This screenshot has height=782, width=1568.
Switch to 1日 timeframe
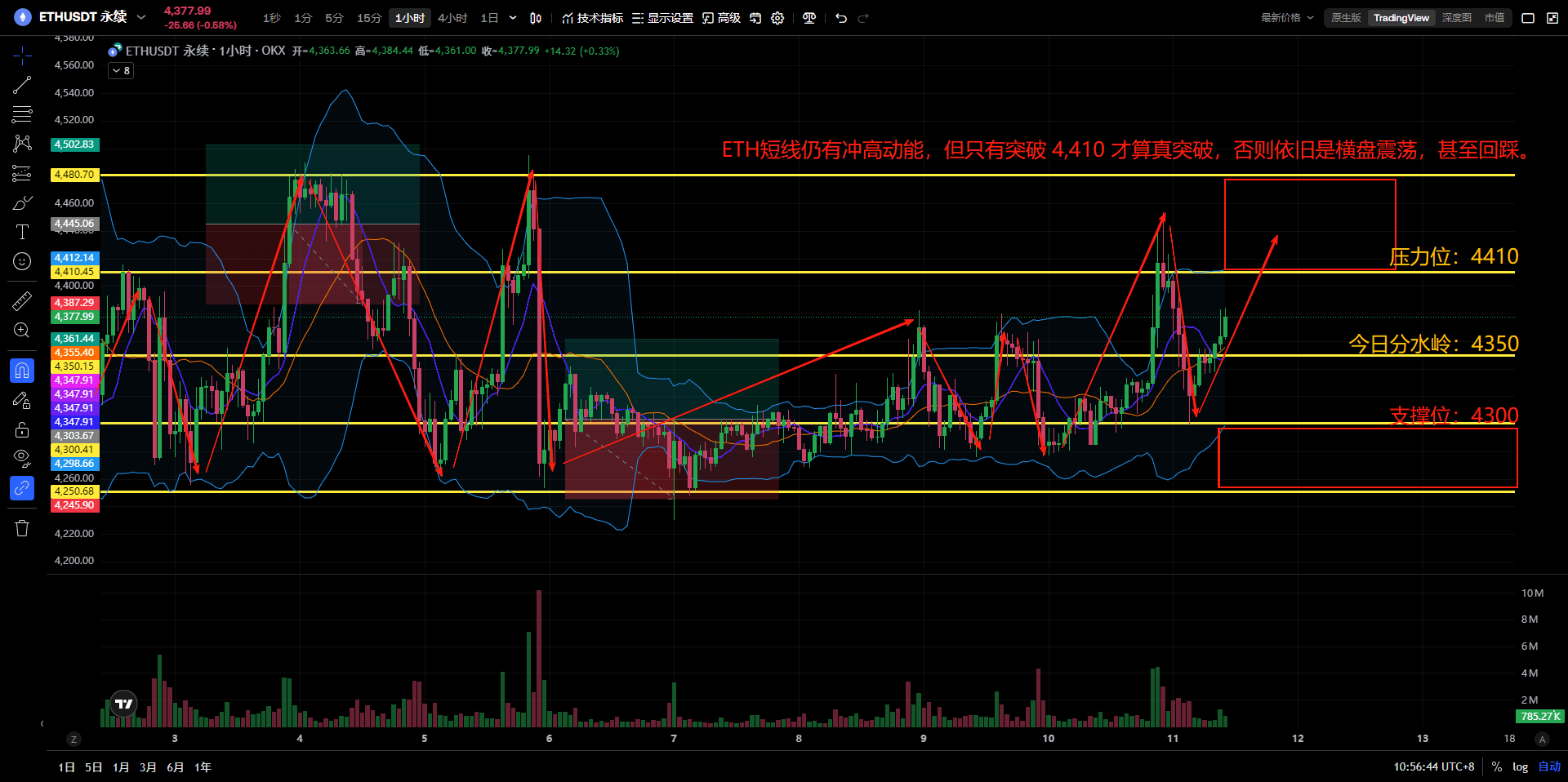tap(489, 18)
